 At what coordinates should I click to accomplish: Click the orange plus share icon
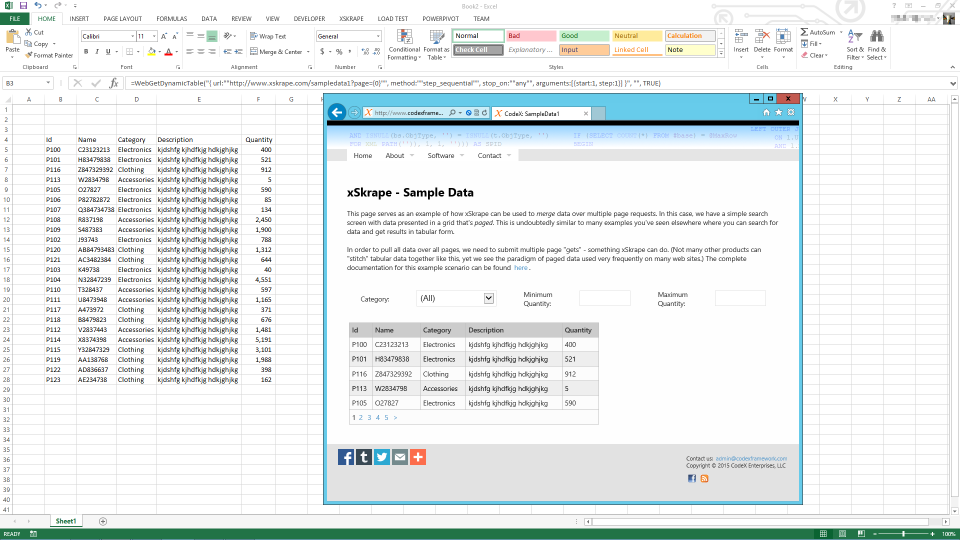[418, 457]
